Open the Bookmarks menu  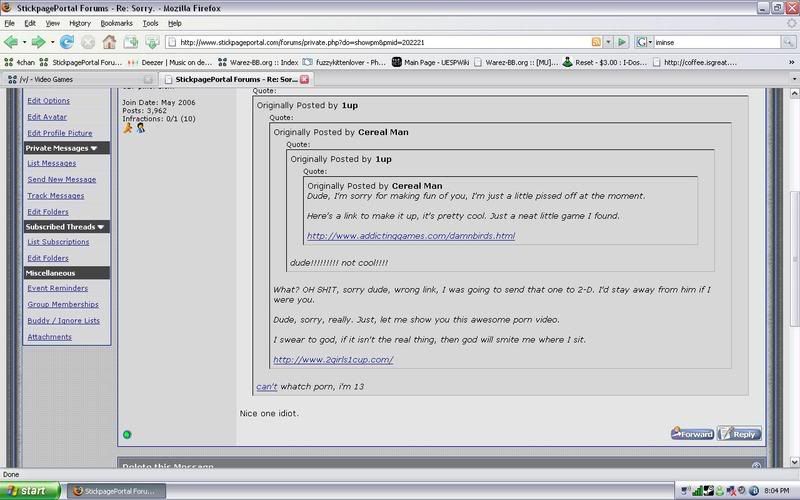click(116, 23)
